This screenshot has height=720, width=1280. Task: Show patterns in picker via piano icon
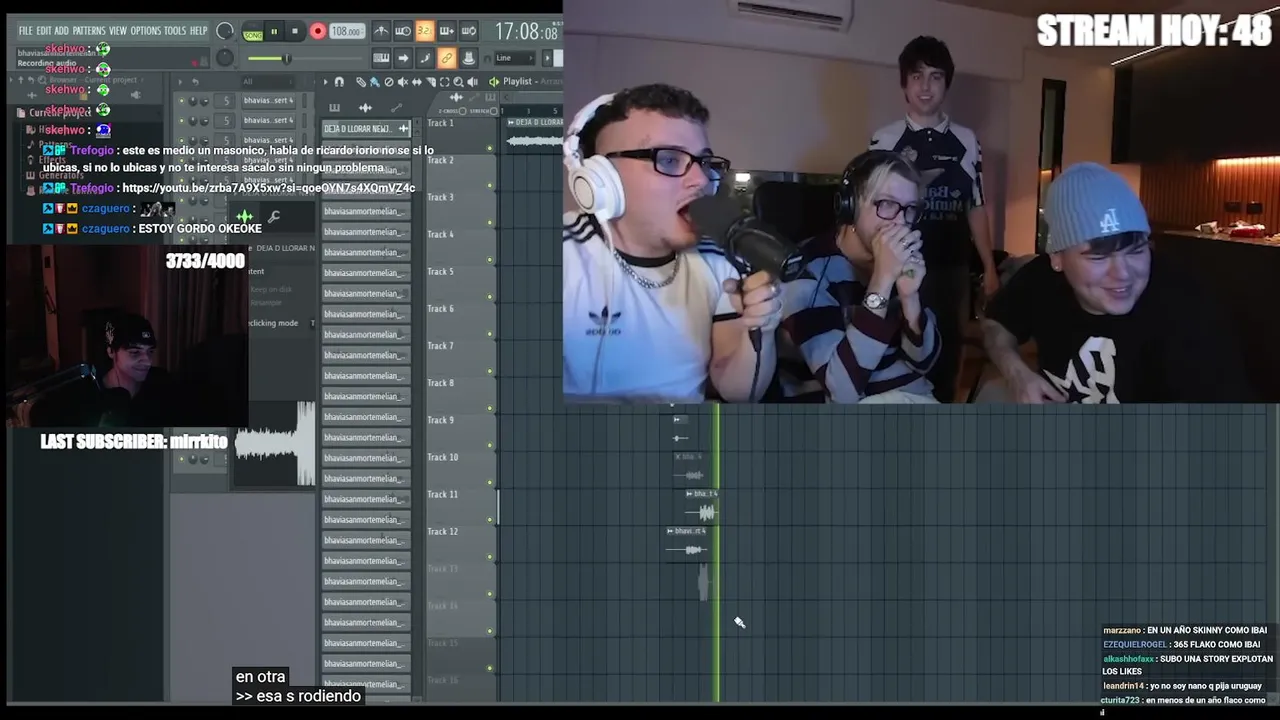[x=335, y=107]
